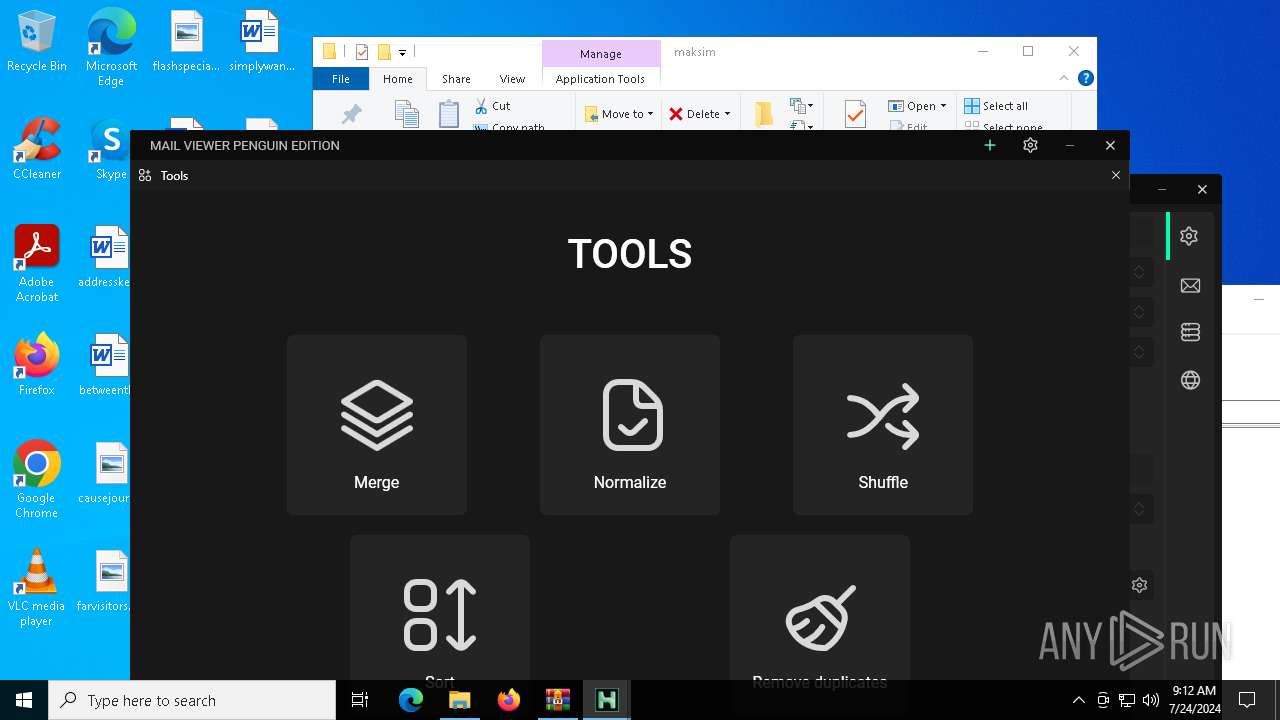Open the Normalize tool card
This screenshot has width=1280, height=720.
coord(630,425)
